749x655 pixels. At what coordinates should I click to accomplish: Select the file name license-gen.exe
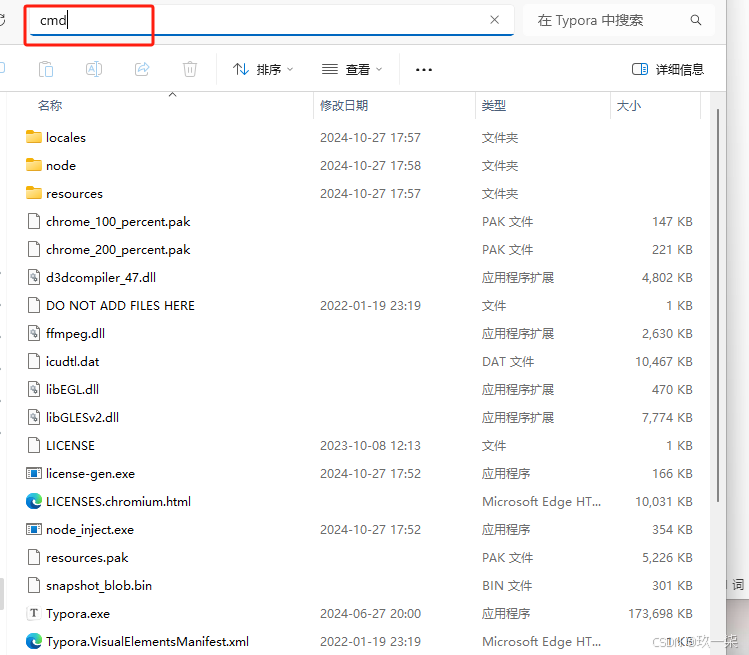pyautogui.click(x=90, y=474)
